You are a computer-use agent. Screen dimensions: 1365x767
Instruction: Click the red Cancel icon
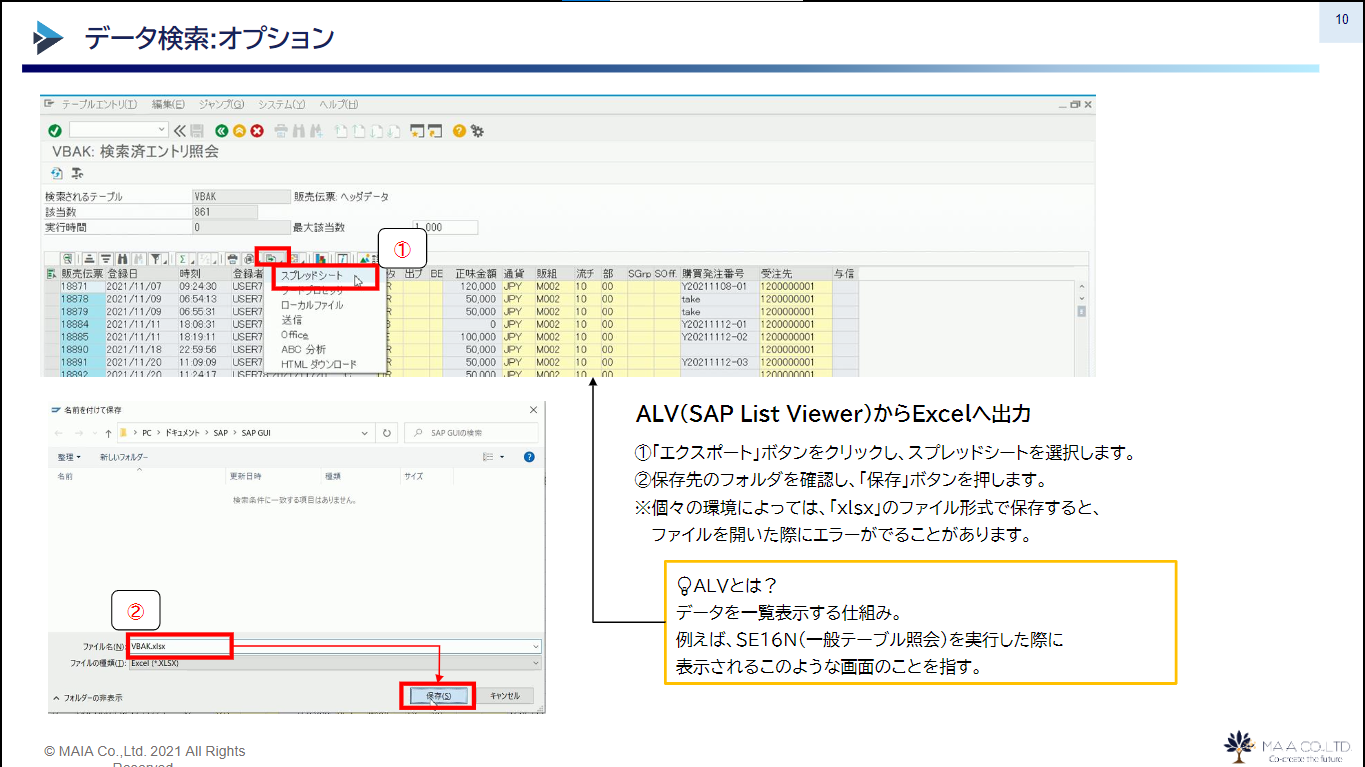coord(257,131)
